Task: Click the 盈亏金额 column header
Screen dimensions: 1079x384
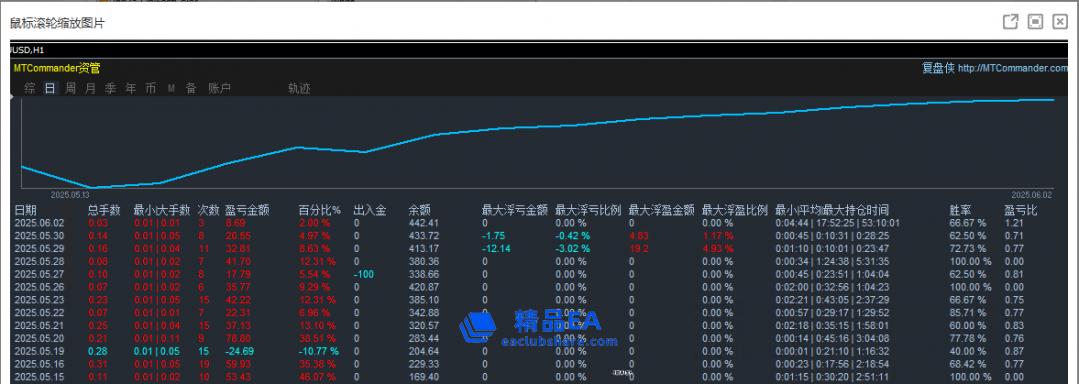Action: pos(247,211)
